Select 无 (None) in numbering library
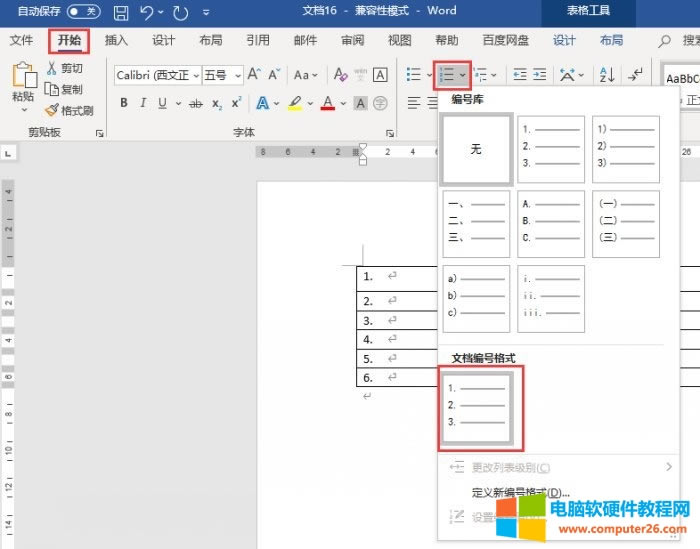 pos(476,149)
